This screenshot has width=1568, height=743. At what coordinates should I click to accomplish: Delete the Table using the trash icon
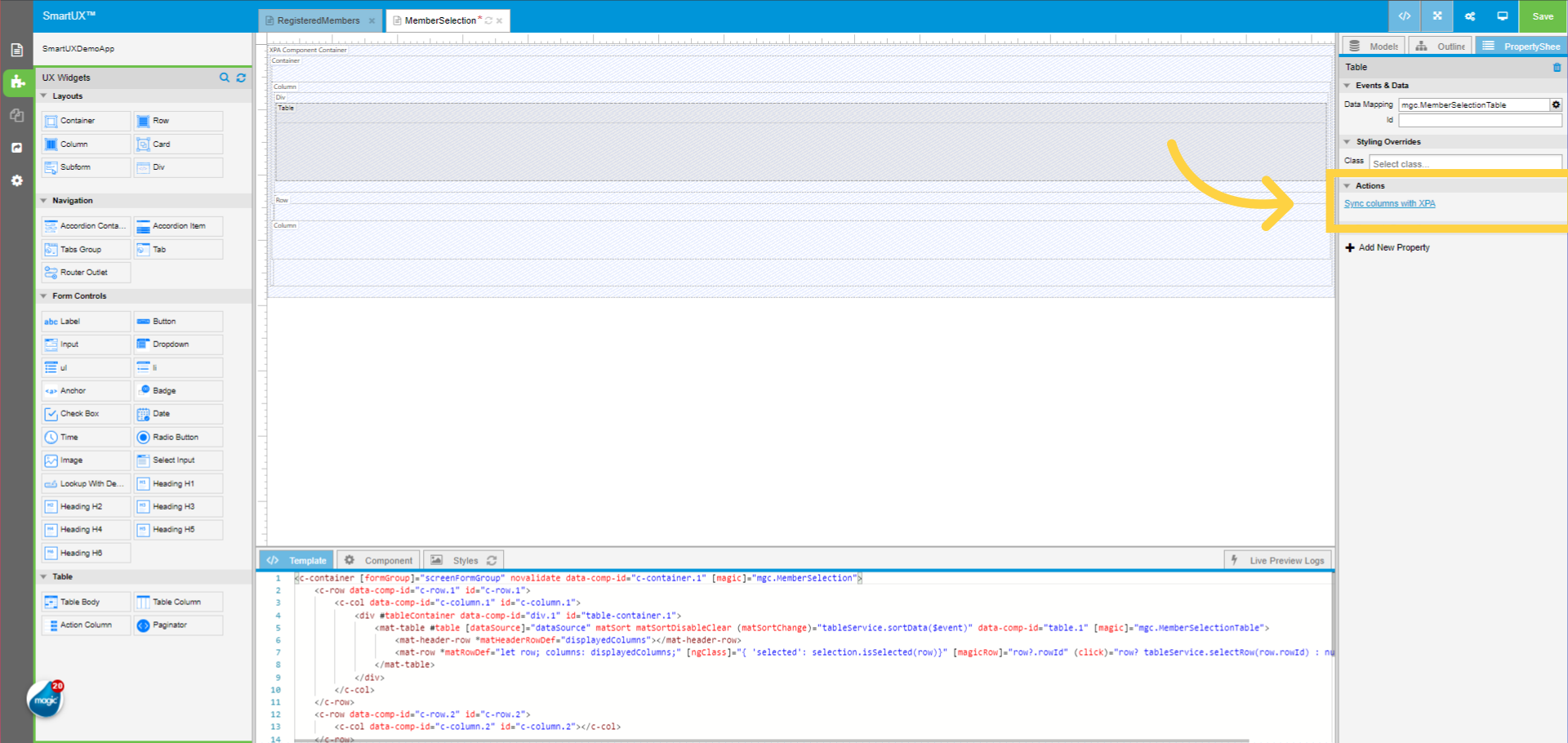[1558, 67]
